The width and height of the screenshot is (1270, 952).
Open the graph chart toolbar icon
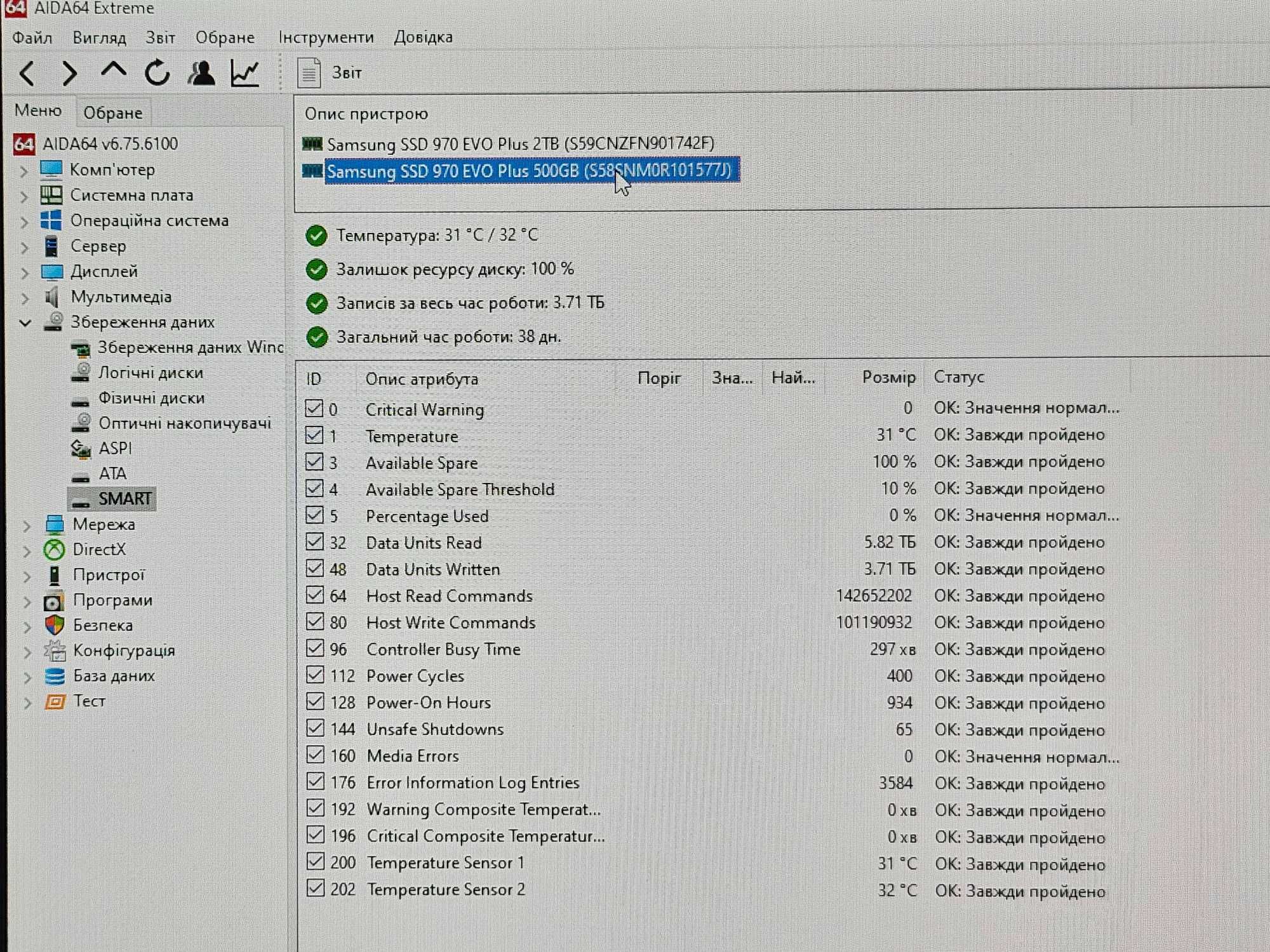(245, 72)
